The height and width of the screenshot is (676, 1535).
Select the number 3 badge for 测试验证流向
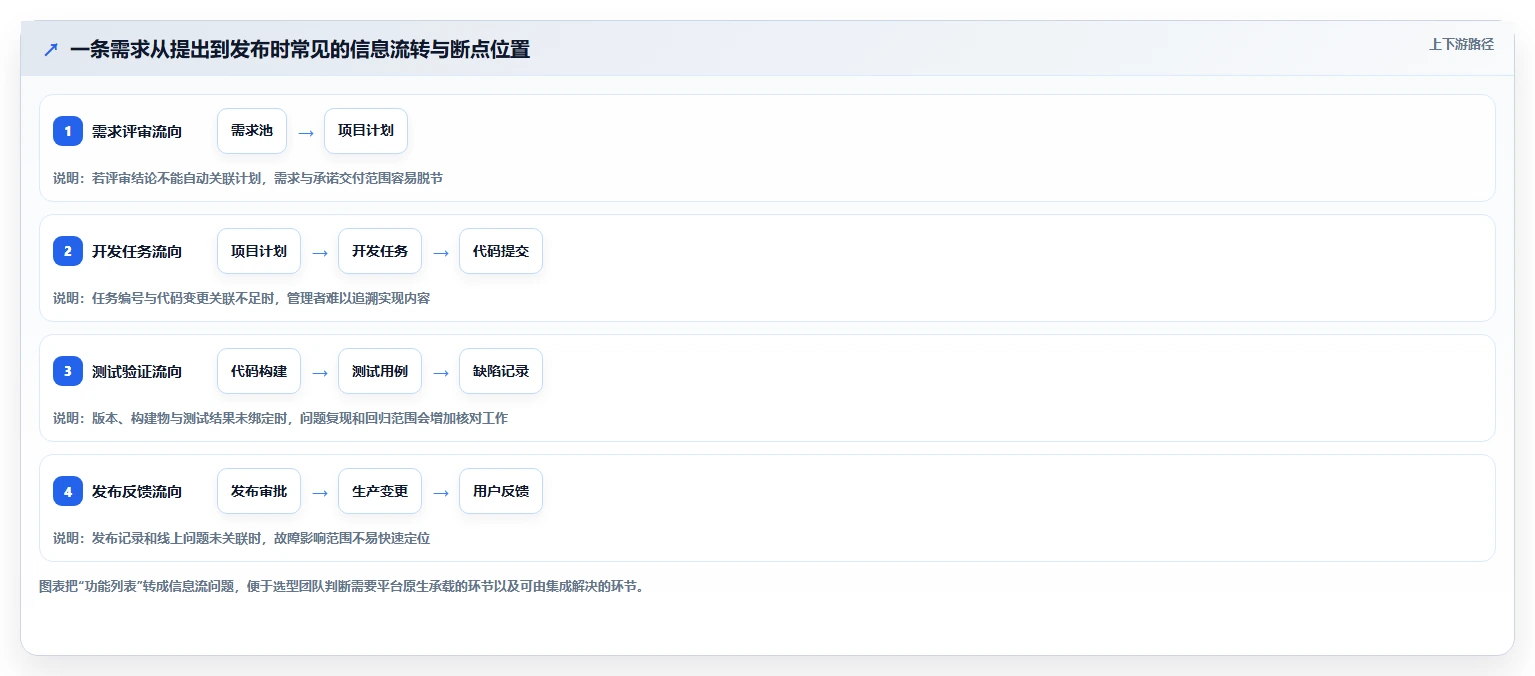pyautogui.click(x=68, y=371)
